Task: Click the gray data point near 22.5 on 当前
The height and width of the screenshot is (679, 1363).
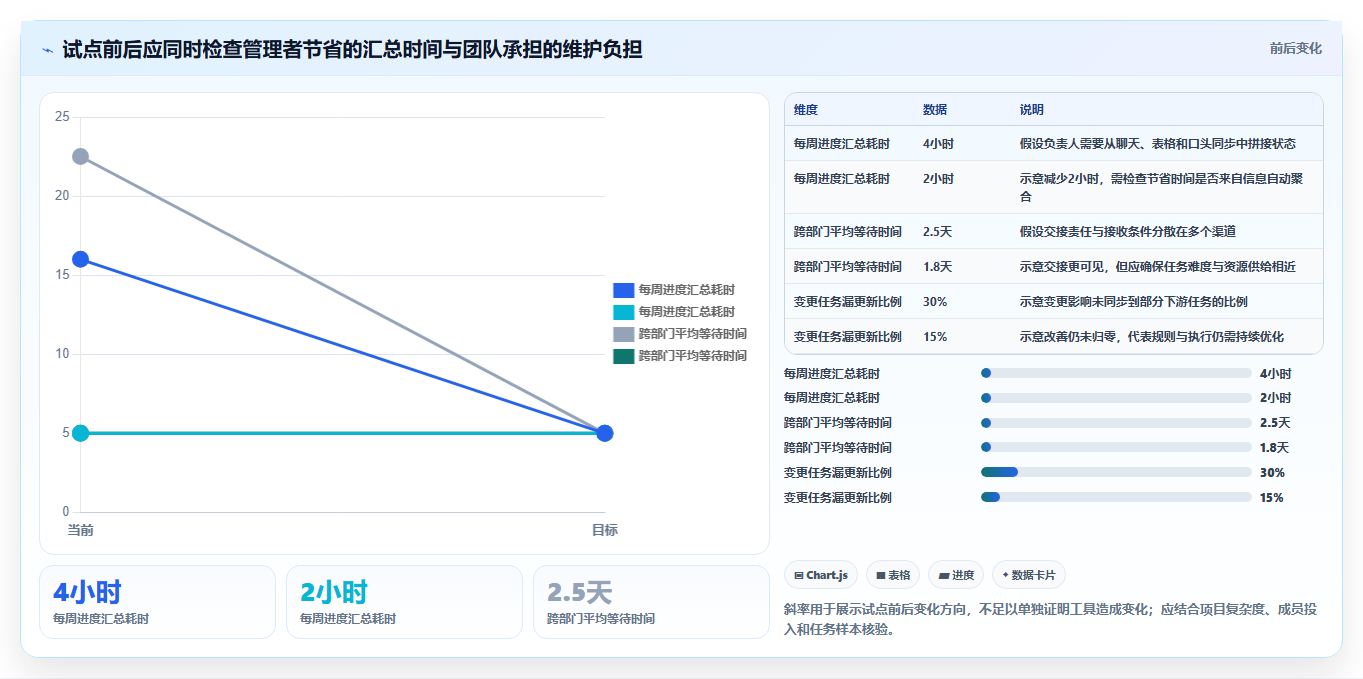Action: [80, 156]
